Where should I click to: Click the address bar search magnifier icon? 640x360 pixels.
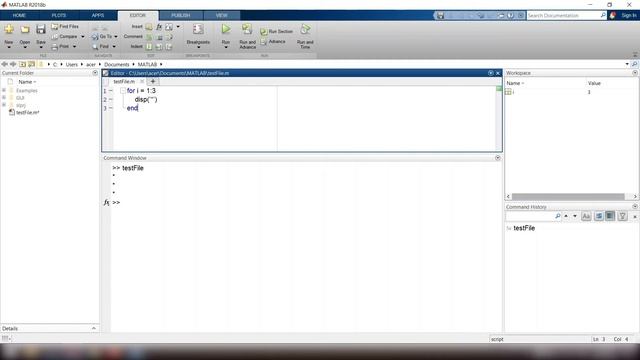pyautogui.click(x=634, y=64)
